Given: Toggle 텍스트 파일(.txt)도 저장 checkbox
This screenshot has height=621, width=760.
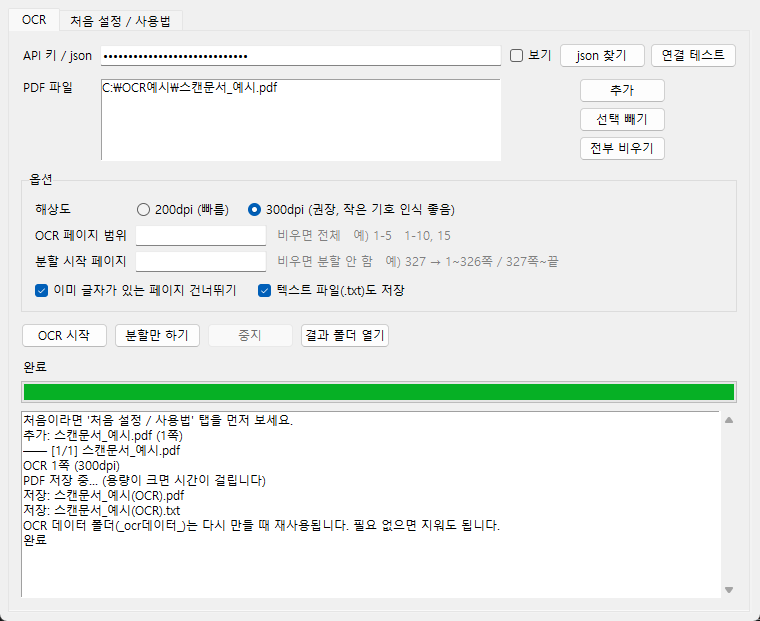Looking at the screenshot, I should tap(265, 290).
